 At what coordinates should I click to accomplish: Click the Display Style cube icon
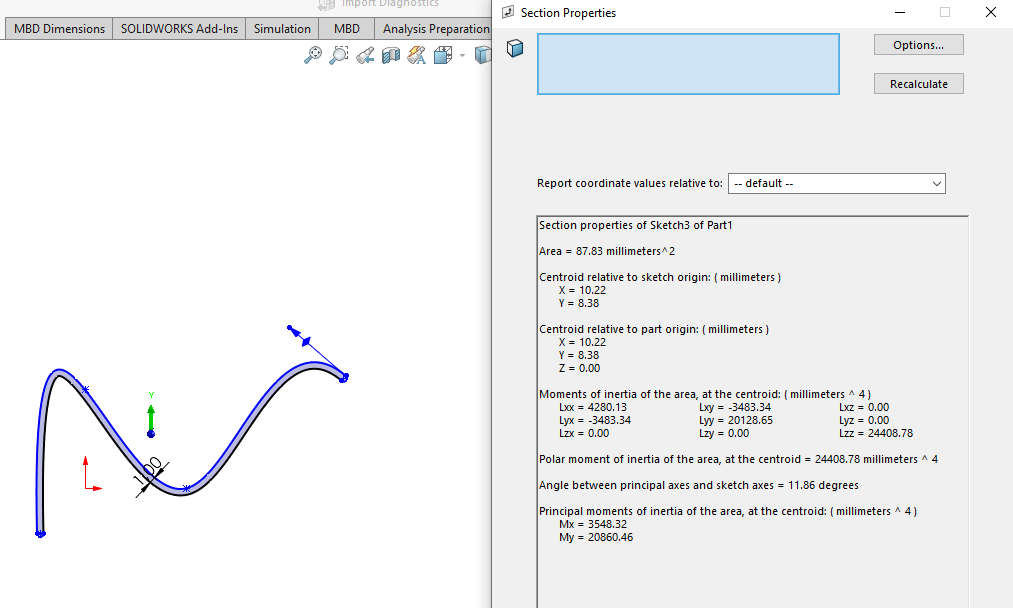click(x=483, y=56)
